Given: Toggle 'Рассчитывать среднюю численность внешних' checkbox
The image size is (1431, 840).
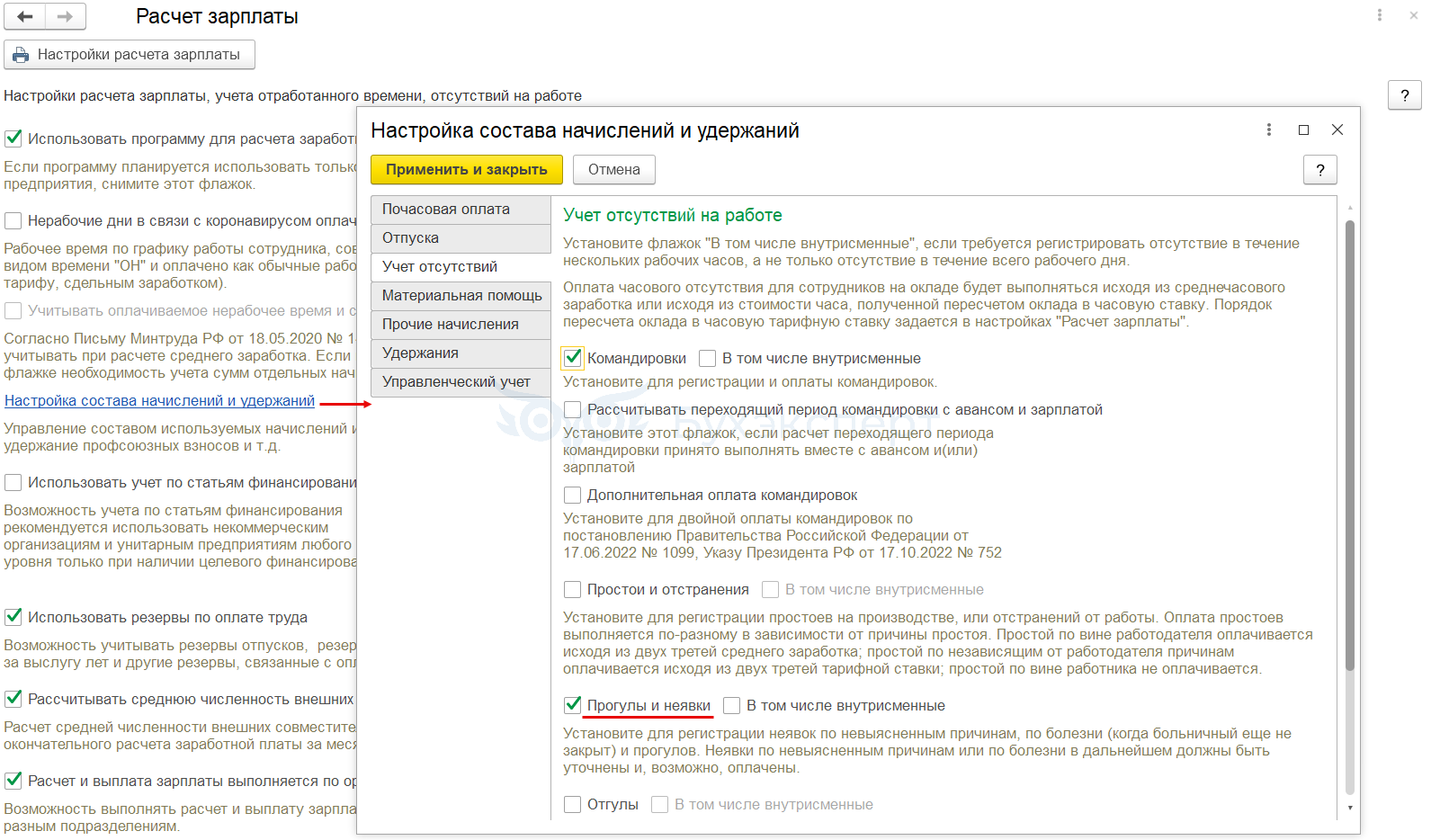Looking at the screenshot, I should point(13,699).
